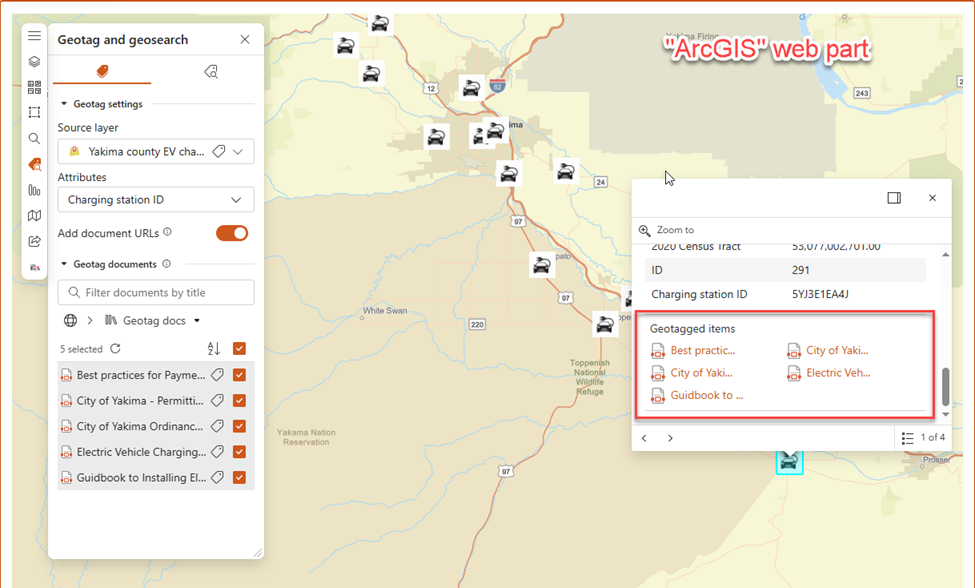Image resolution: width=975 pixels, height=588 pixels.
Task: Open the Charging station ID attributes dropdown
Action: 155,200
